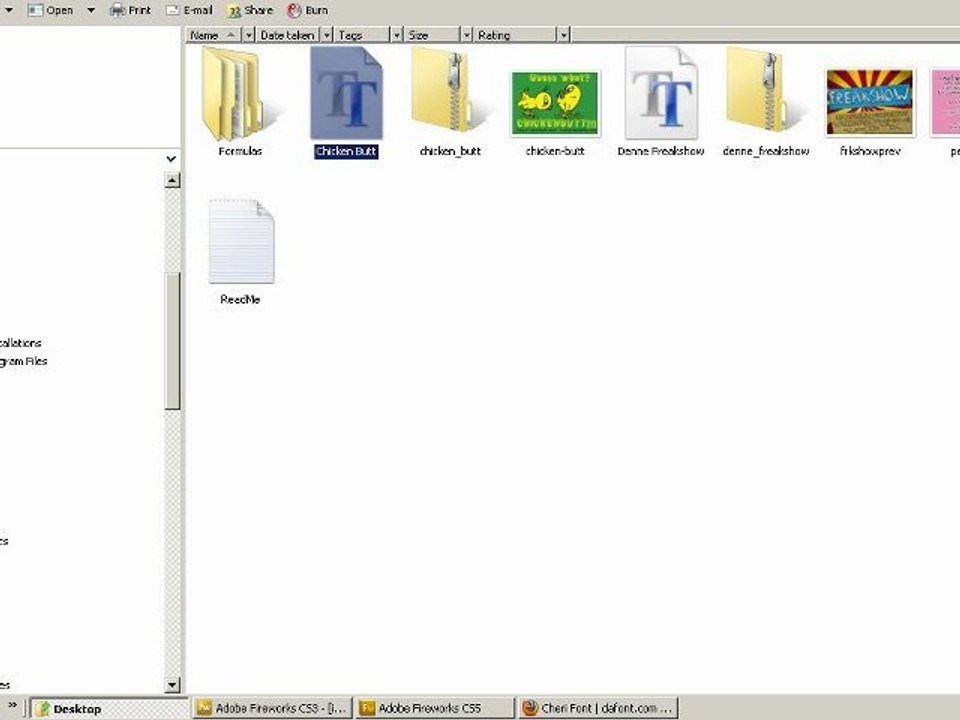The width and height of the screenshot is (960, 720).
Task: Select the cut-off pink image thumbnail
Action: (x=945, y=102)
